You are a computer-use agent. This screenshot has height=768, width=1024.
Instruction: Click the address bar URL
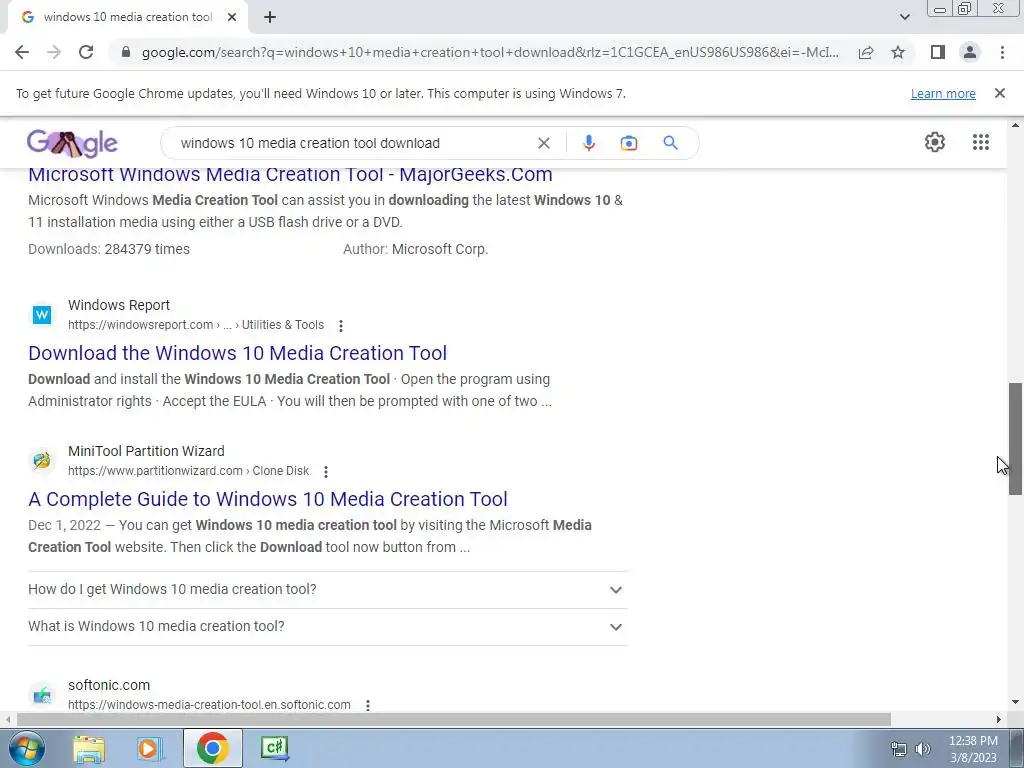pos(490,52)
